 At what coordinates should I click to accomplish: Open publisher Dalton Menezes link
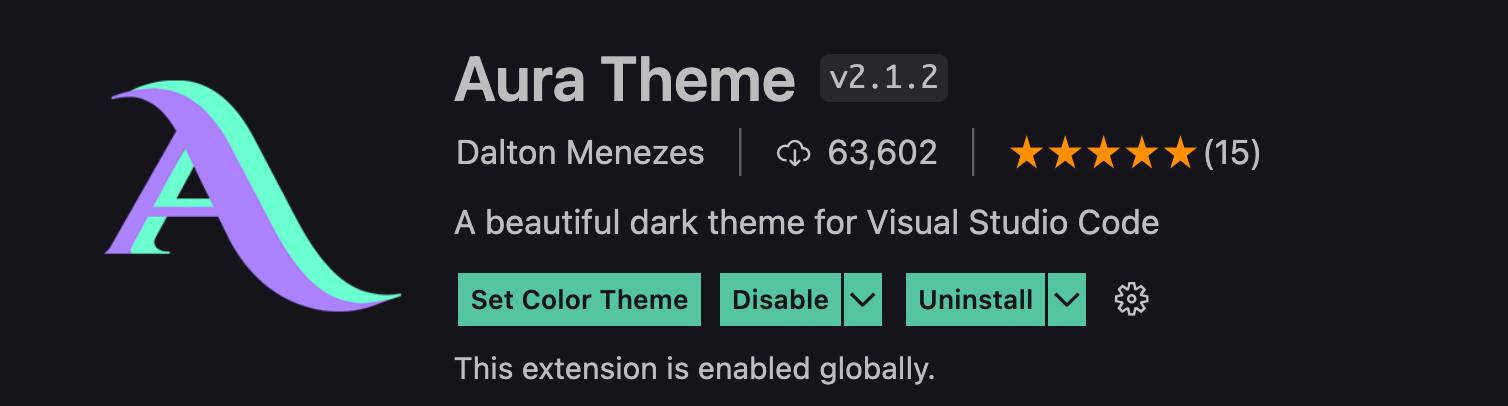point(580,153)
